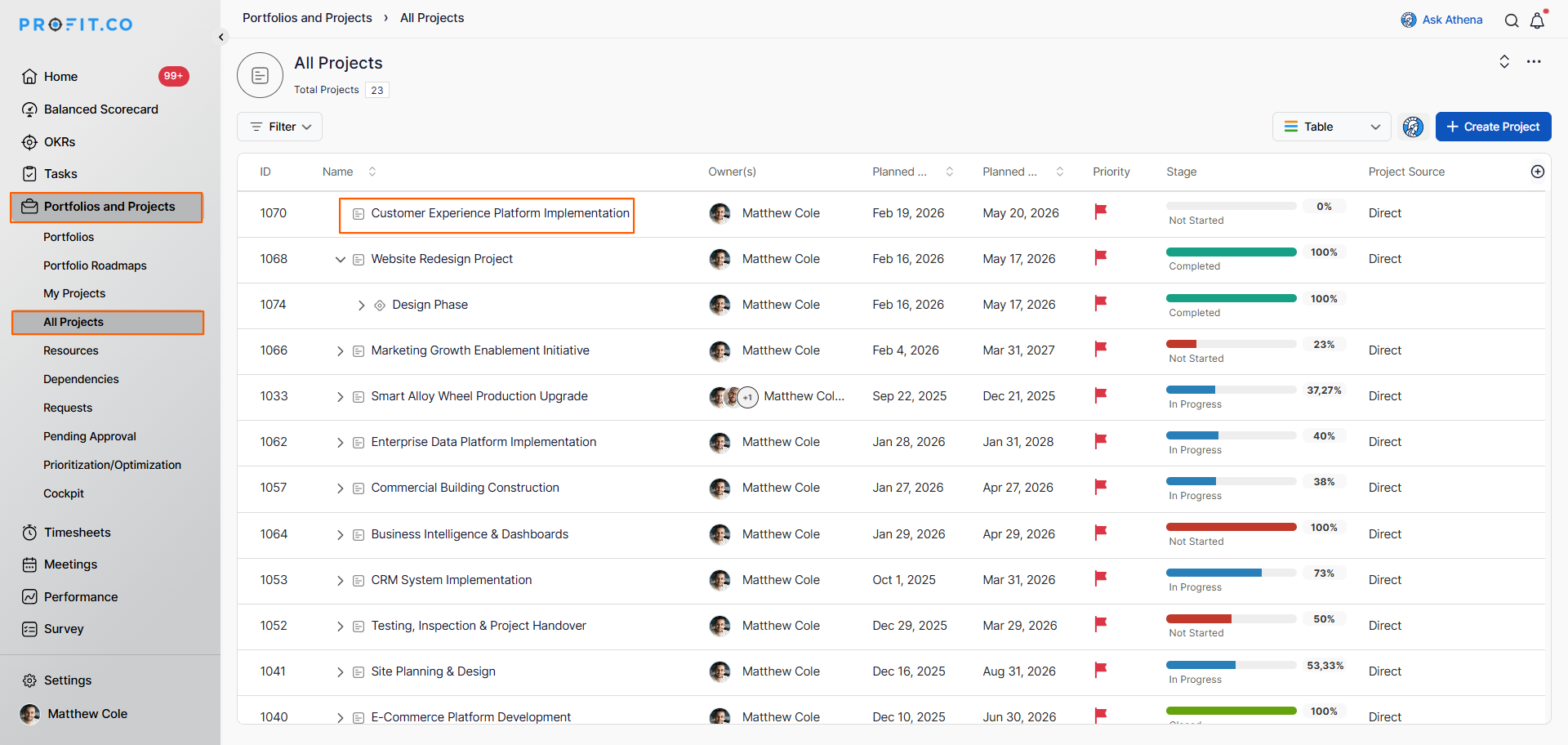Open Portfolio Roadmaps in sidebar
This screenshot has height=745, width=1568.
tap(95, 265)
